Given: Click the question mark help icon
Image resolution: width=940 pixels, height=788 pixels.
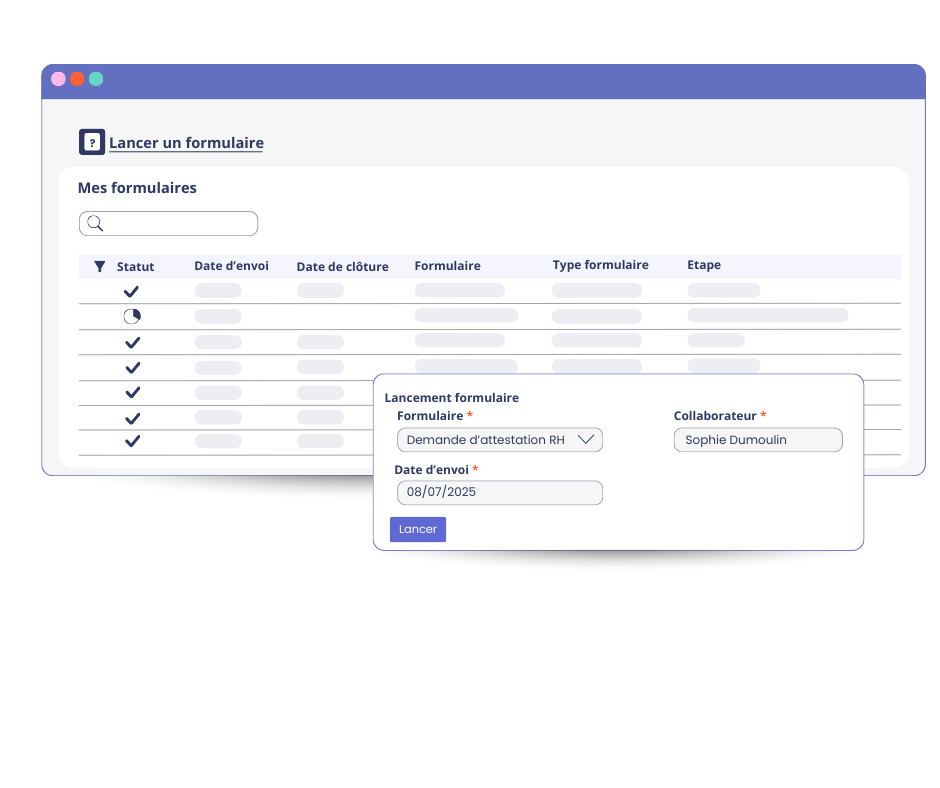Looking at the screenshot, I should [x=91, y=141].
